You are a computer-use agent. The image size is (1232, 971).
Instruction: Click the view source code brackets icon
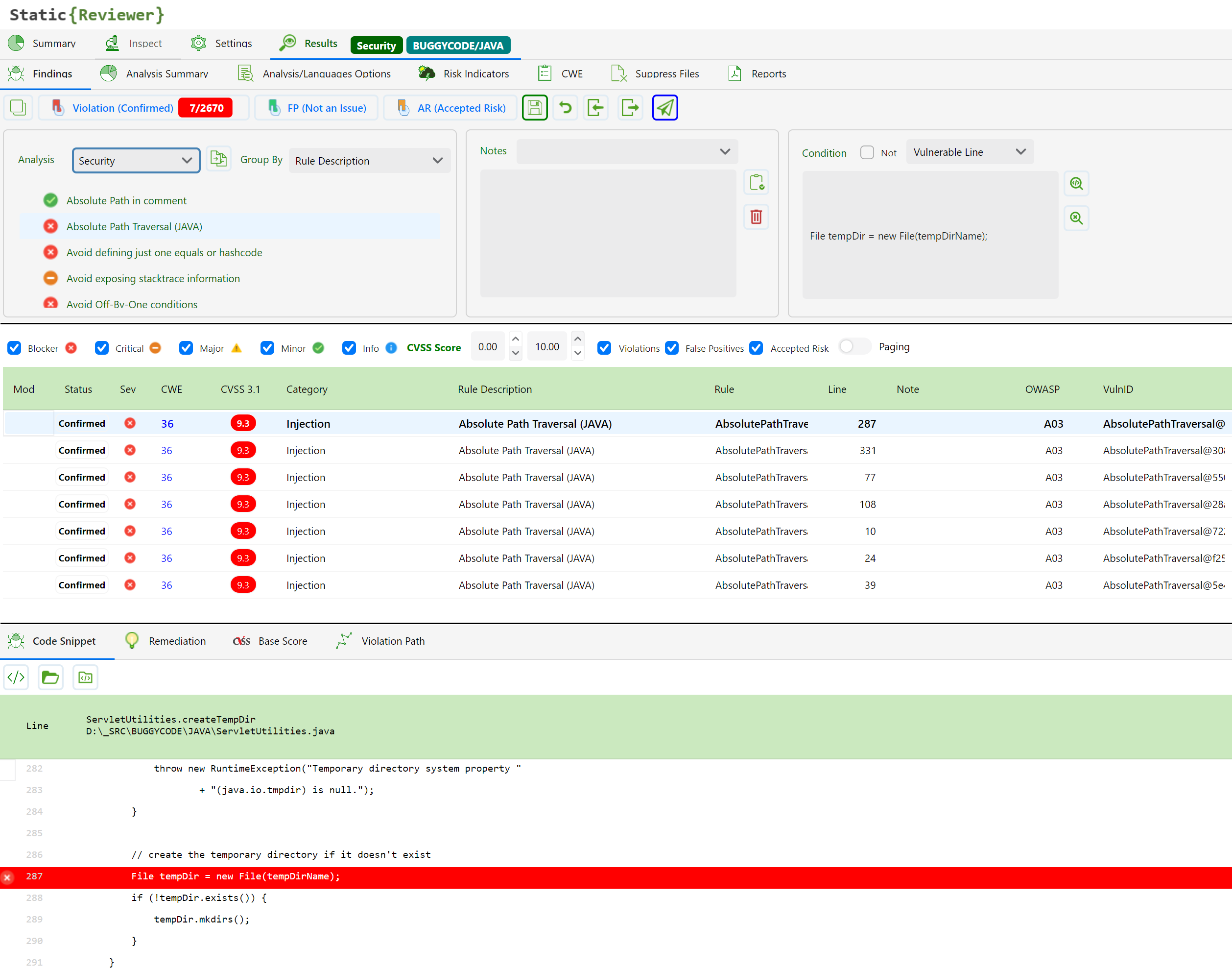click(16, 677)
